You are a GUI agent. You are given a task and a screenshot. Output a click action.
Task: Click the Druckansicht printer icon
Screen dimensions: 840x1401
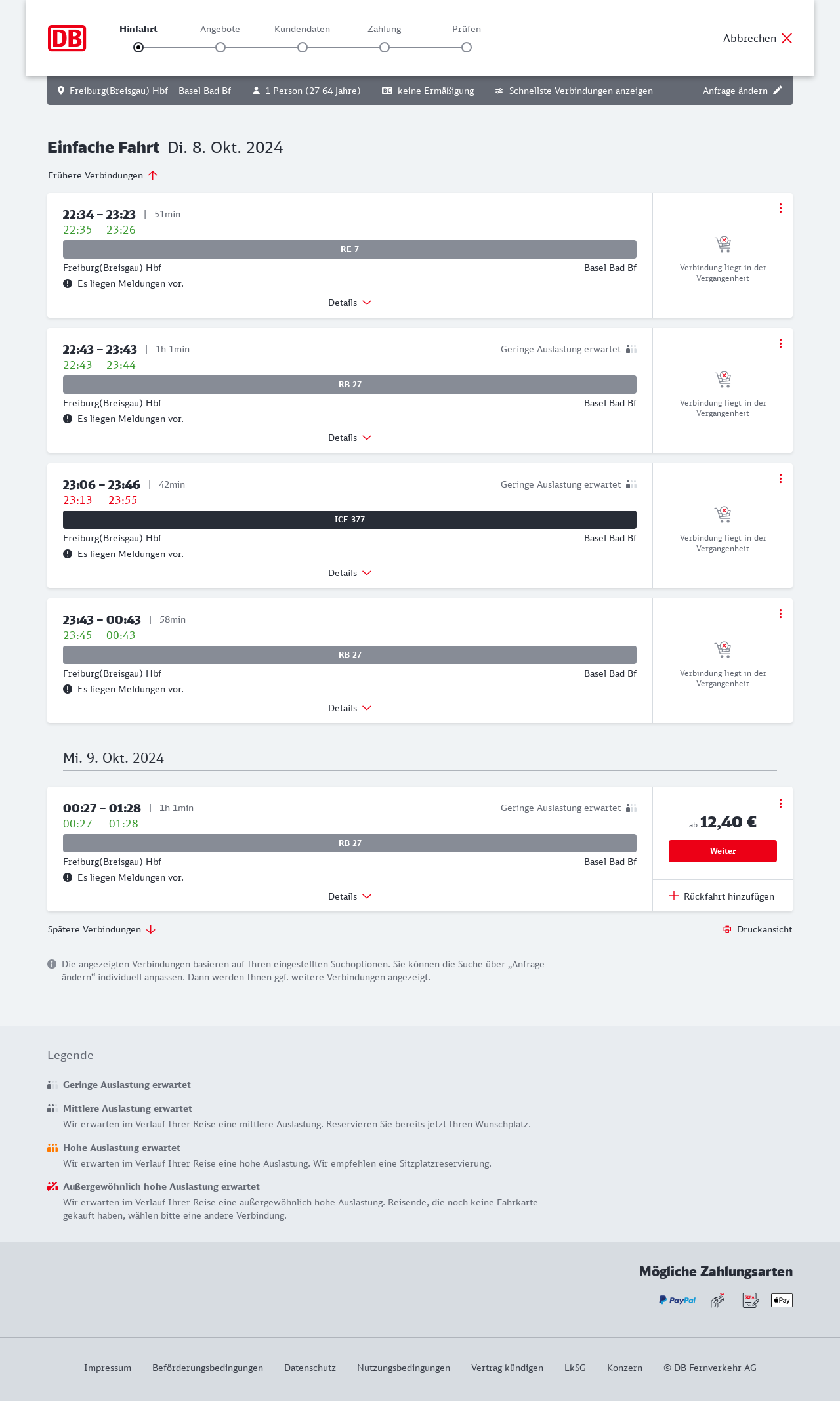pyautogui.click(x=727, y=929)
